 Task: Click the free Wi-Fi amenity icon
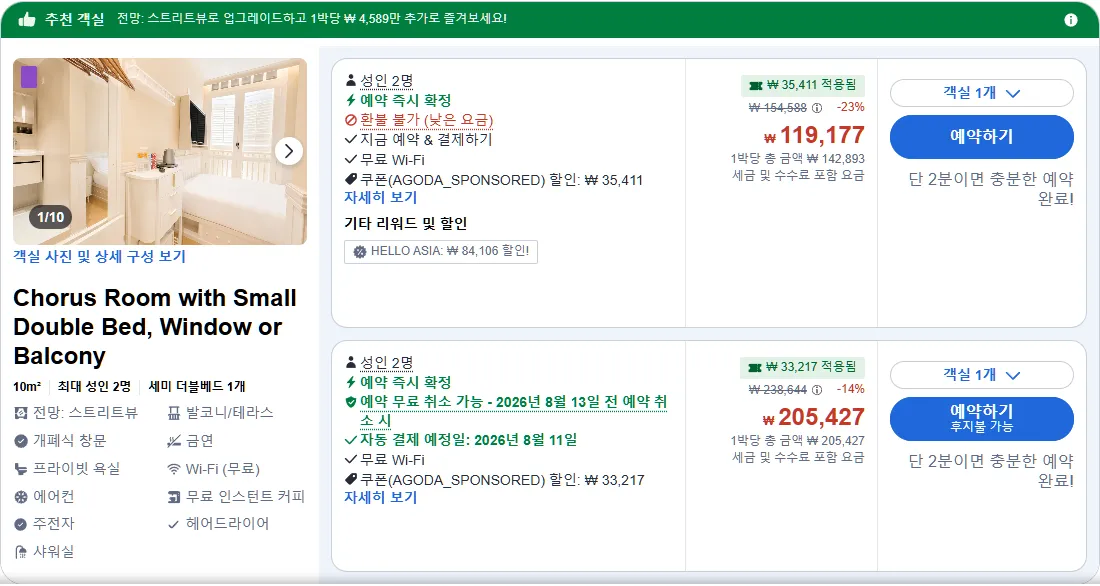(174, 469)
